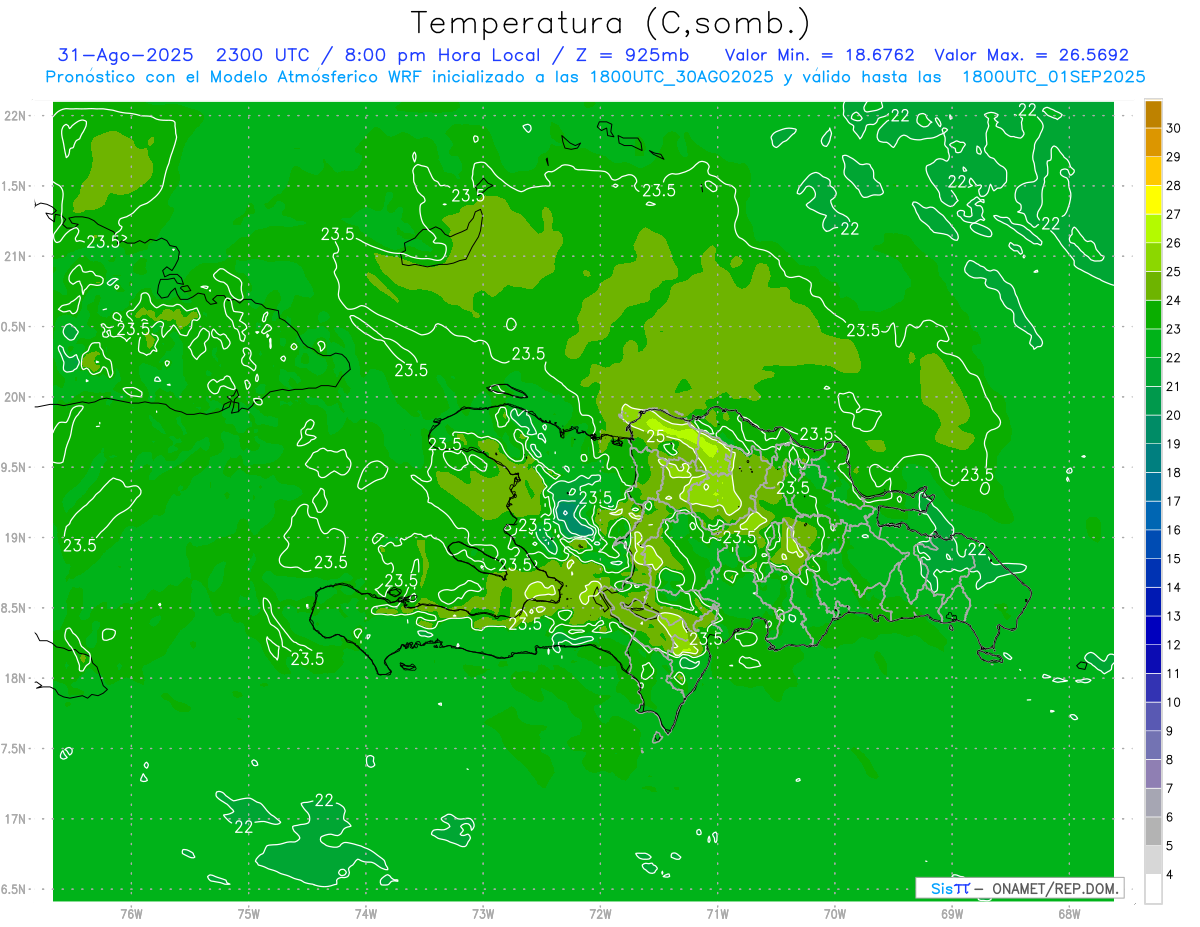This screenshot has width=1200, height=927.
Task: Click the '19N' latitude axis label
Action: 15,538
